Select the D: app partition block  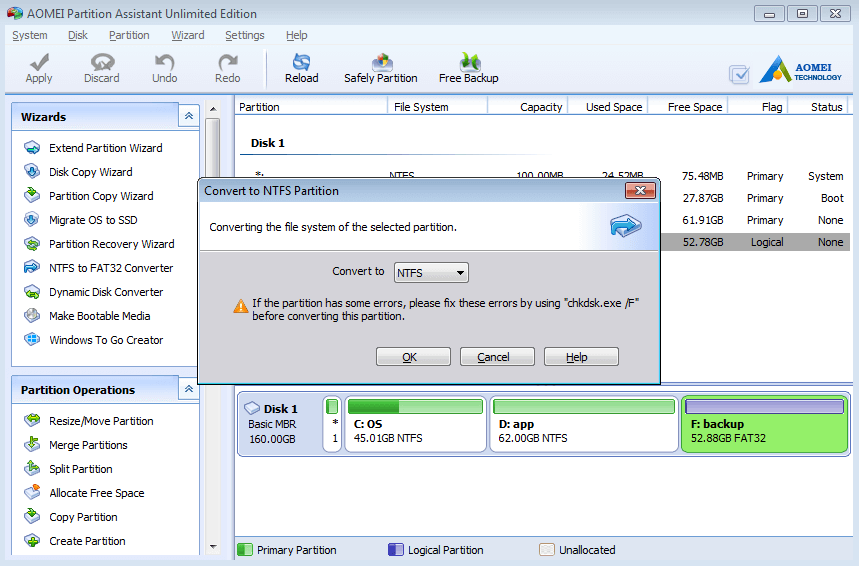(x=584, y=424)
